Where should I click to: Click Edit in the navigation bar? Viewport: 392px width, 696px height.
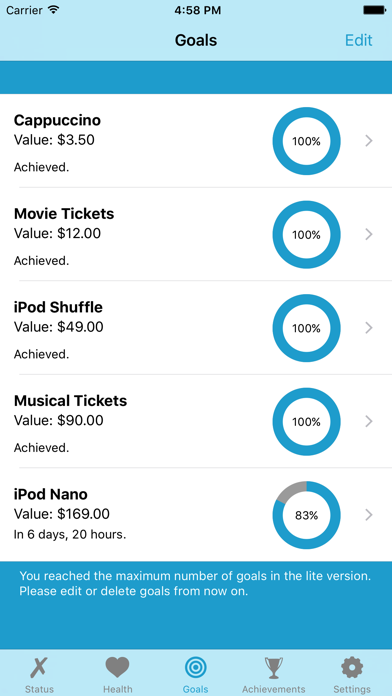(359, 40)
